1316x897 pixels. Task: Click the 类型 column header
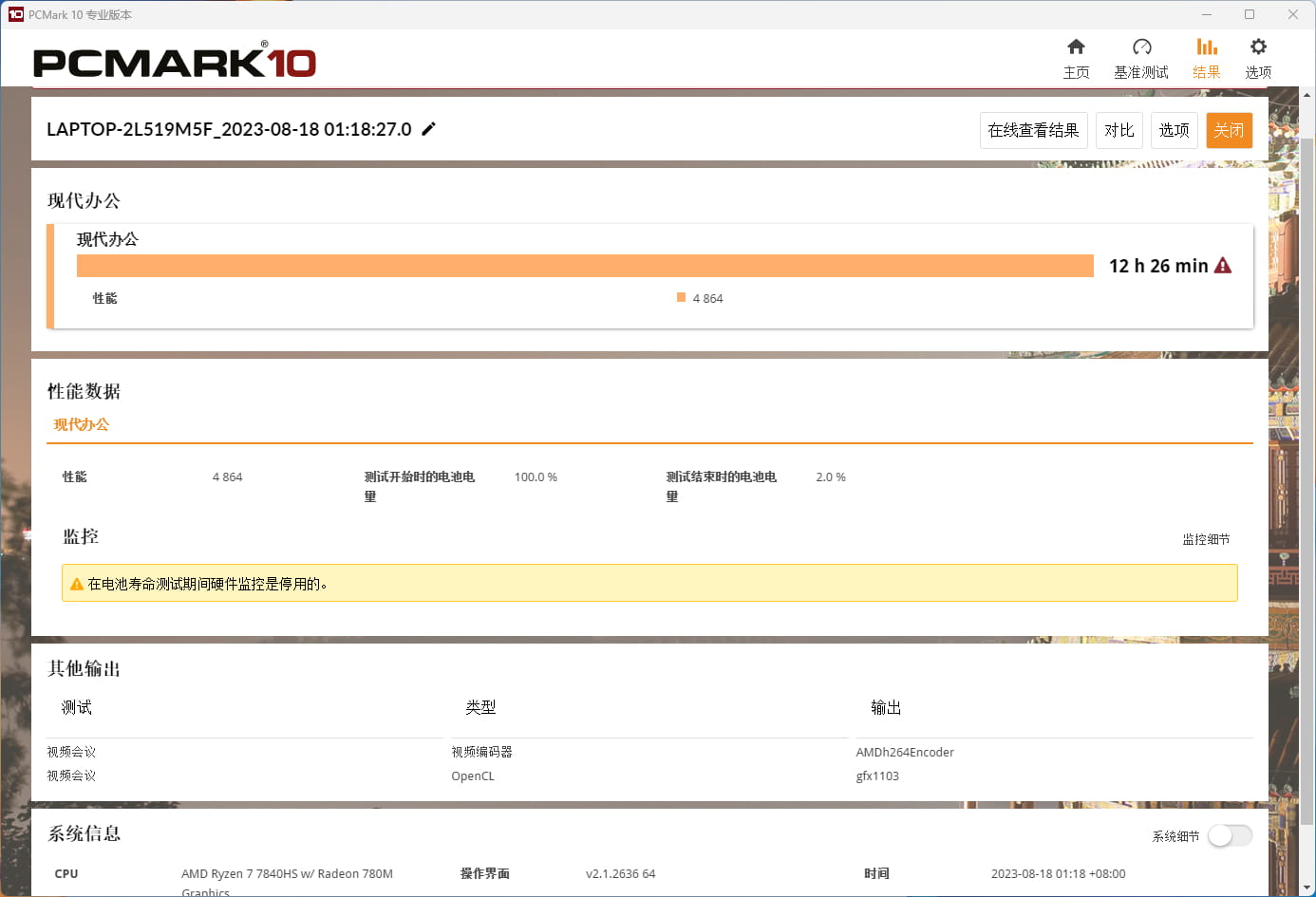pos(480,707)
